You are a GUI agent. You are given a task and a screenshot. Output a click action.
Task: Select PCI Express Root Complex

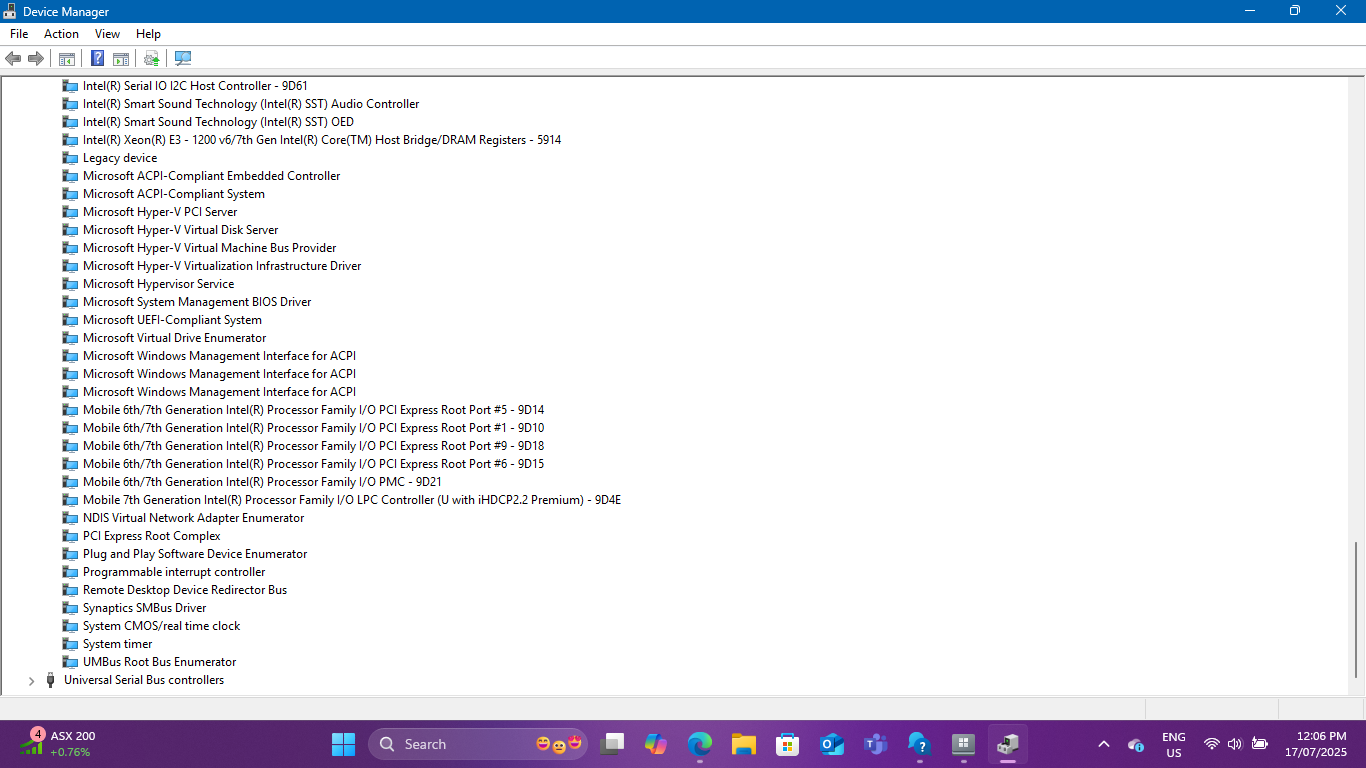pyautogui.click(x=151, y=536)
